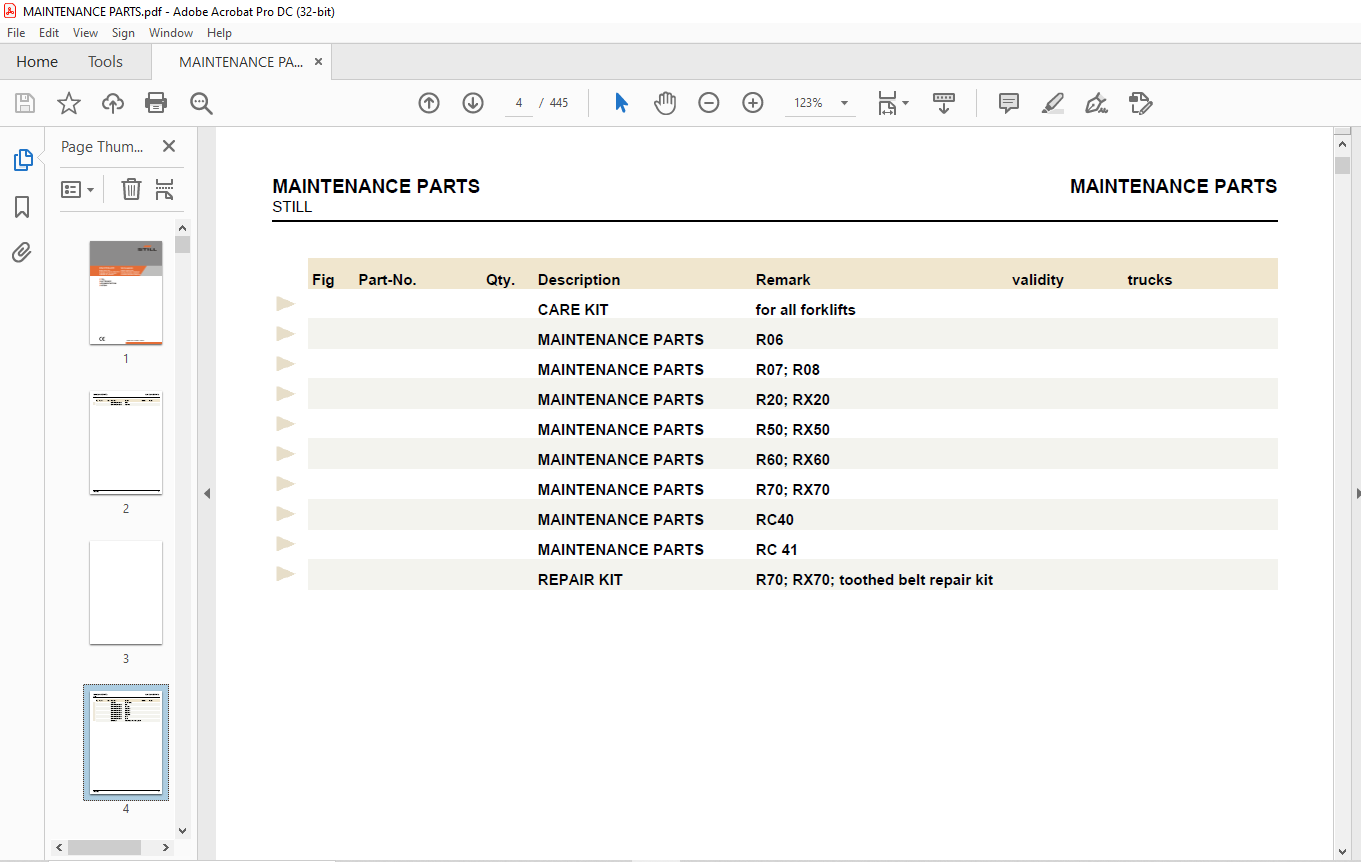Click the document vertical scrollbar thumb
Screen dimensions: 1361x862
point(1342,165)
